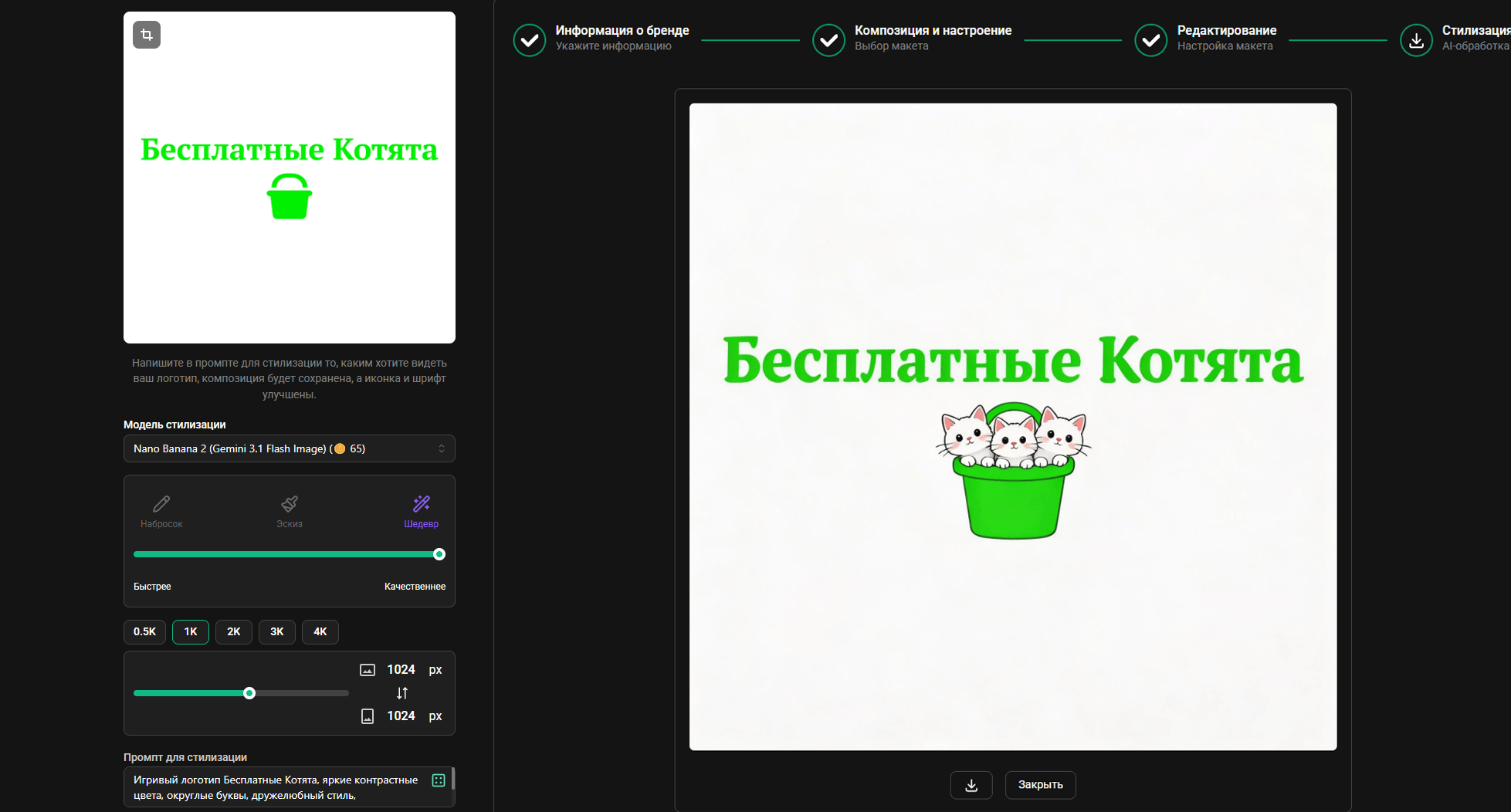Choose 1K resolution
Screen dimensions: 1511x812
191,631
